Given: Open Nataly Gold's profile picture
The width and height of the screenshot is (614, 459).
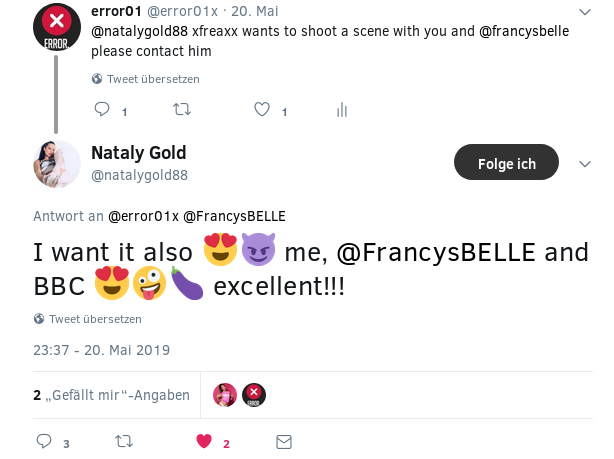Looking at the screenshot, I should 57,164.
